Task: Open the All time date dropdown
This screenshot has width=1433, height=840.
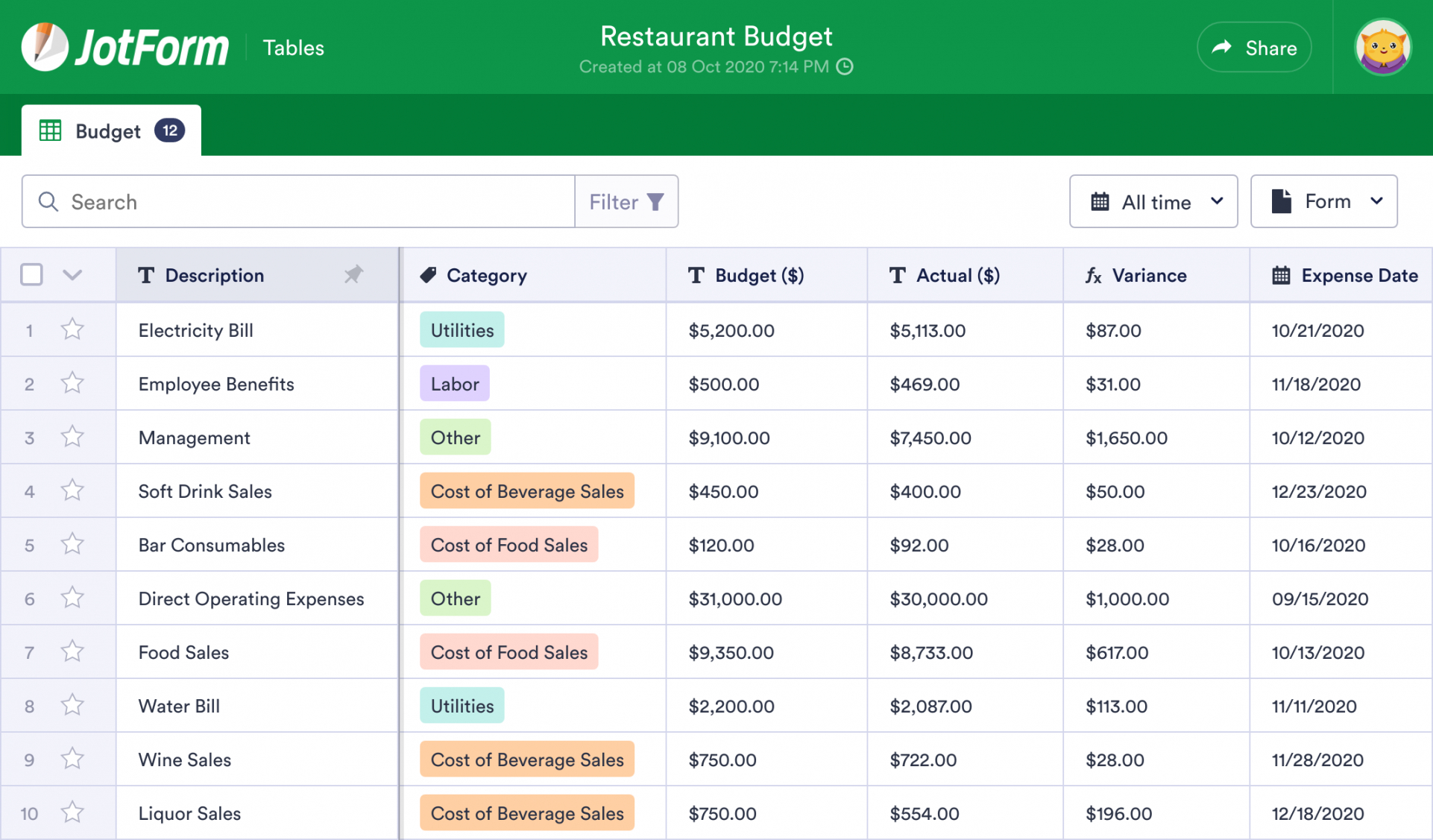Action: 1153,202
